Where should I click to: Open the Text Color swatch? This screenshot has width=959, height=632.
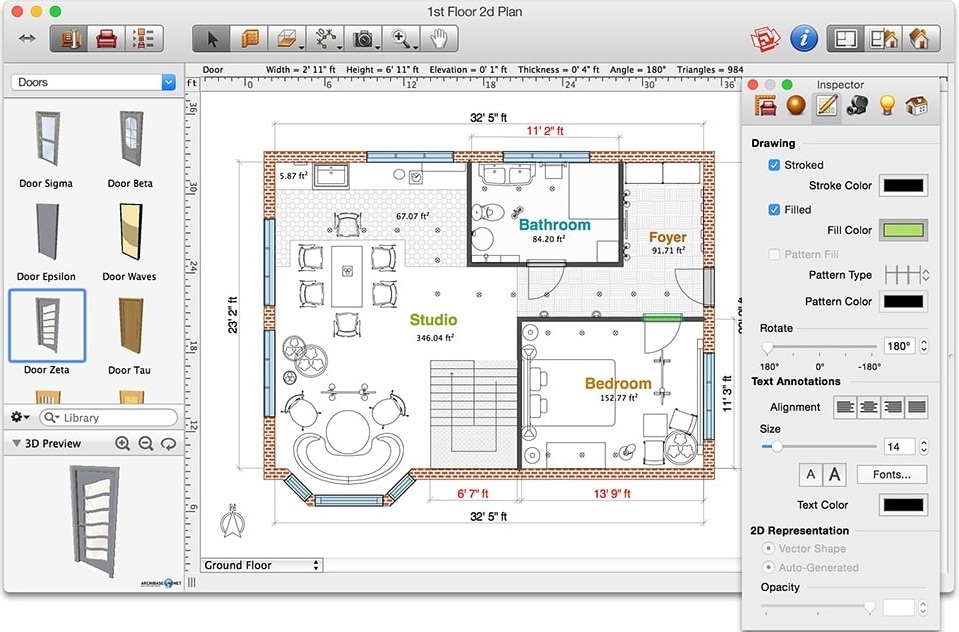(x=903, y=505)
